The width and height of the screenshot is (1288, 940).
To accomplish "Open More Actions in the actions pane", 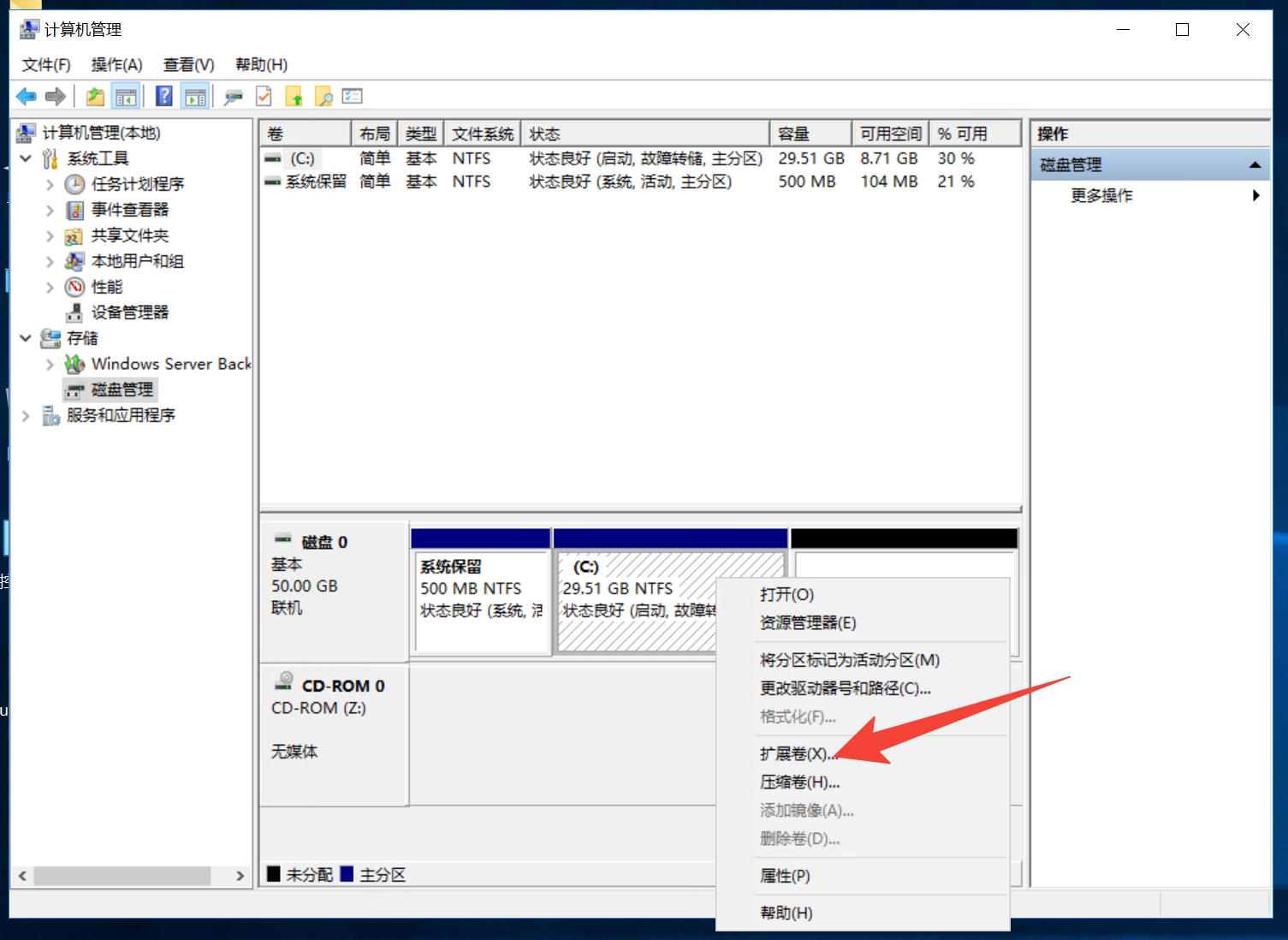I will click(1101, 196).
